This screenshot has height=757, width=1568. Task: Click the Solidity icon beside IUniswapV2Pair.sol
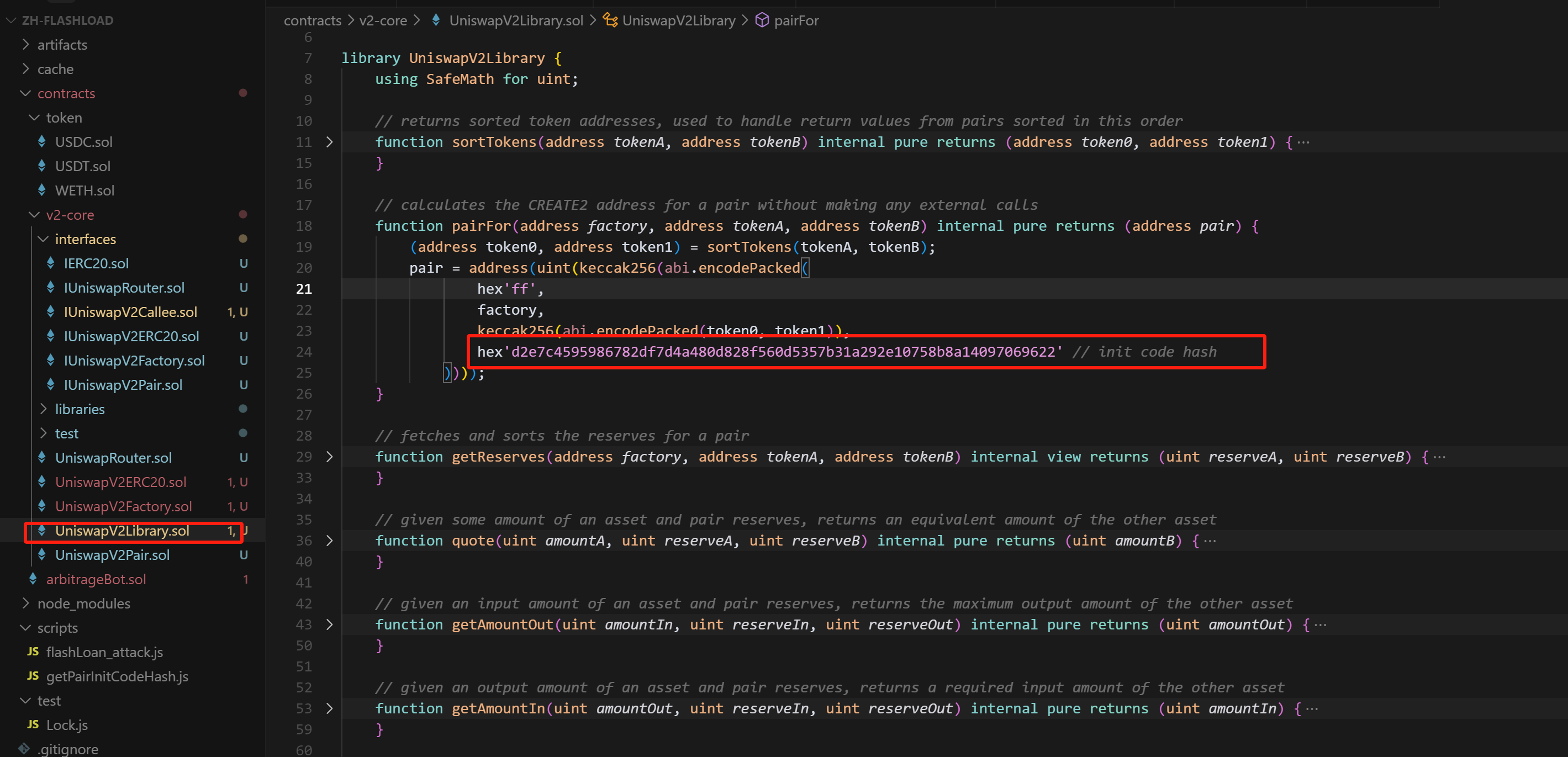click(50, 385)
